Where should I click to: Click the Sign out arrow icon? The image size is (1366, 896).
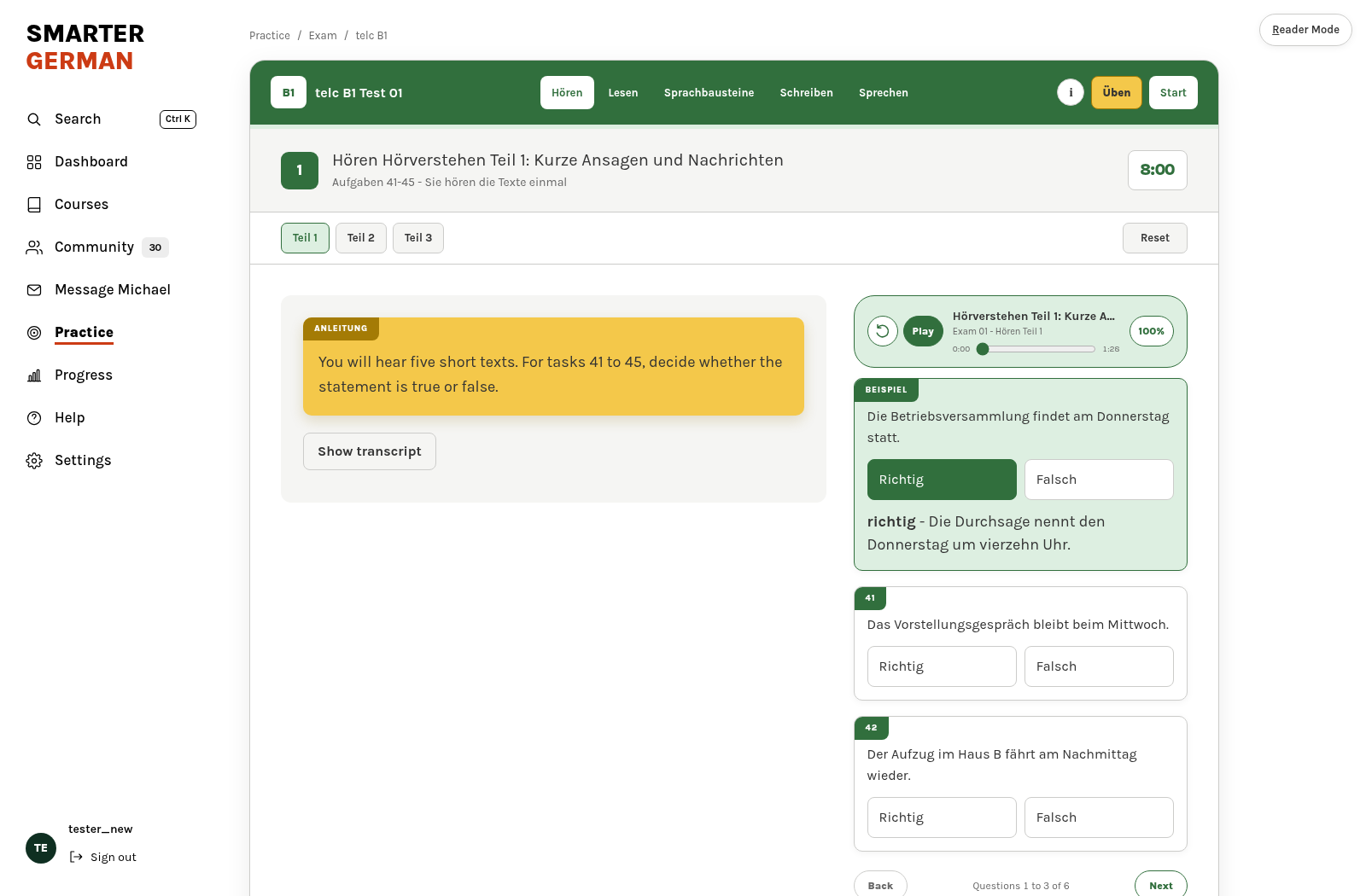point(76,857)
